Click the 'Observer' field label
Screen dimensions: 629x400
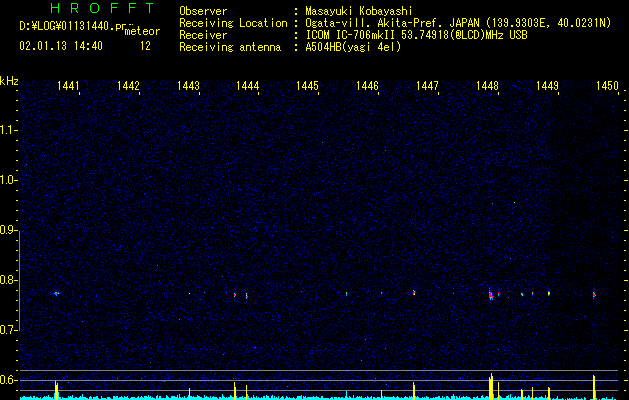coord(203,11)
